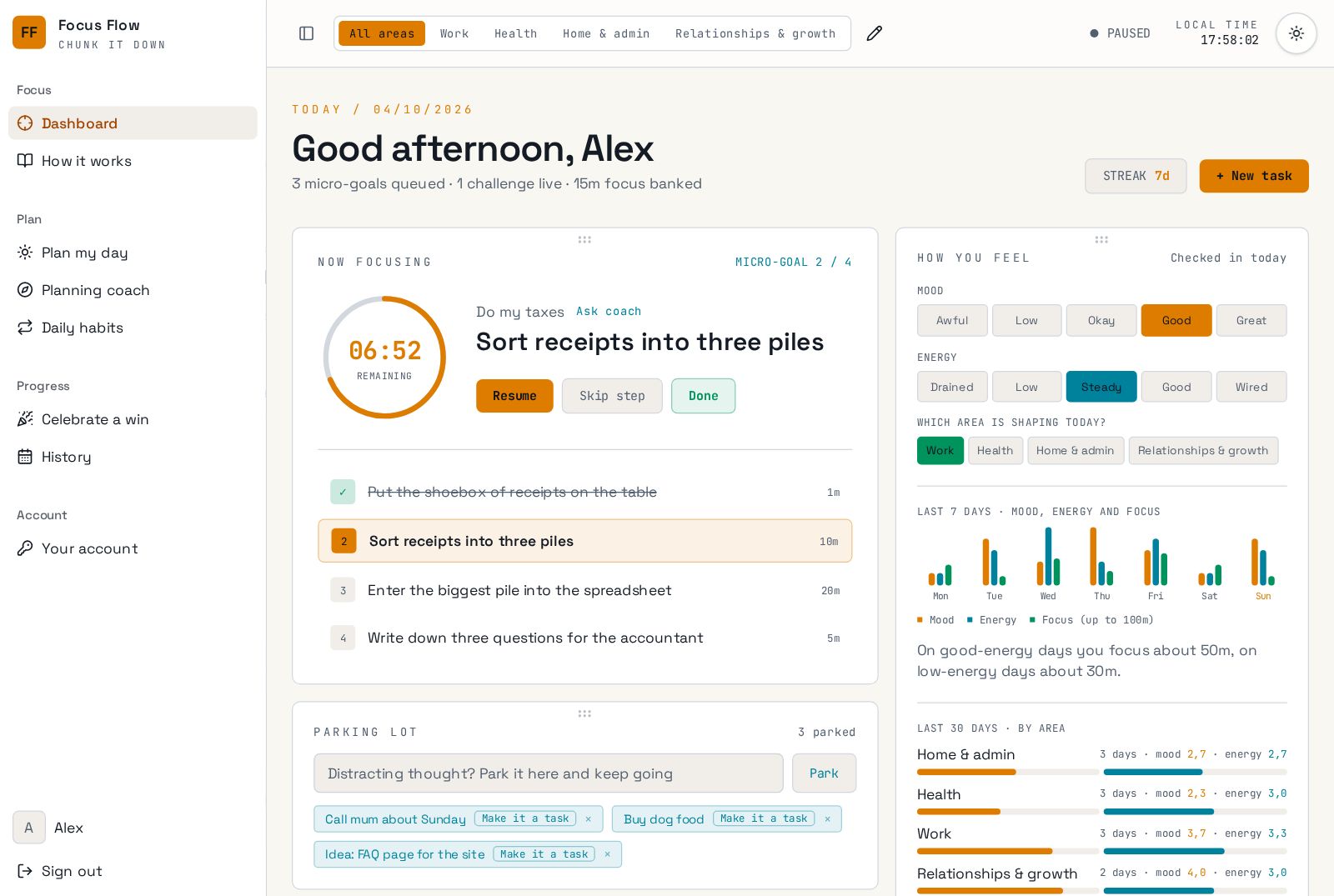The height and width of the screenshot is (896, 1334).
Task: Click Skip step button
Action: pos(612,396)
